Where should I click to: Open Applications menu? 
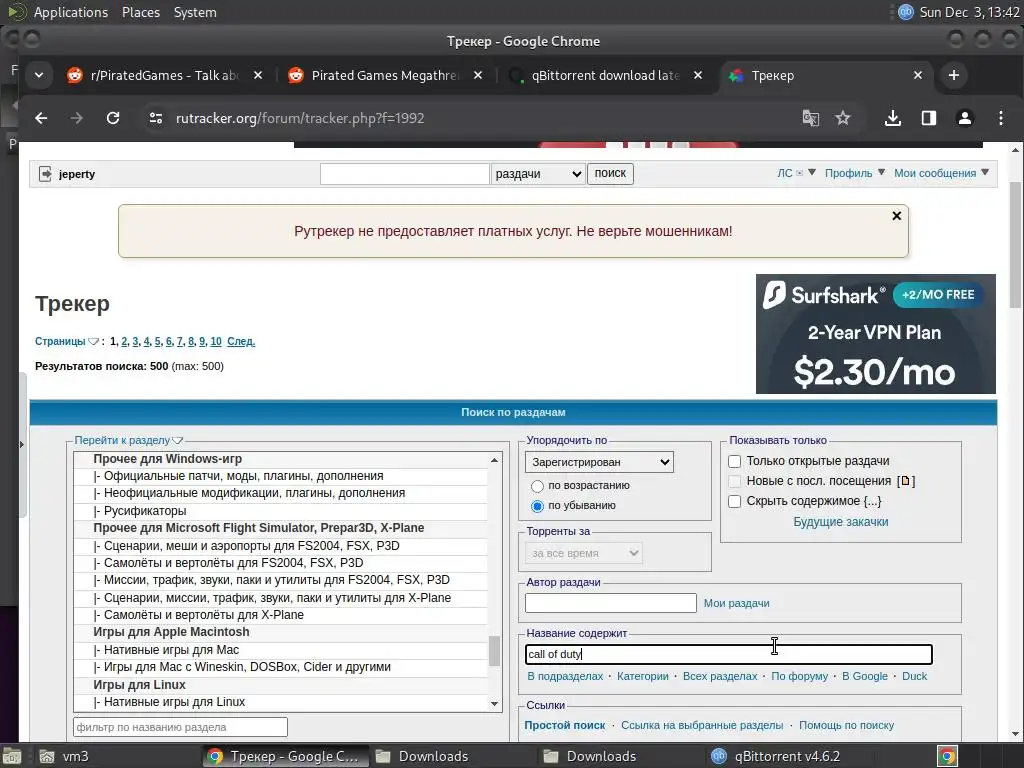(71, 12)
